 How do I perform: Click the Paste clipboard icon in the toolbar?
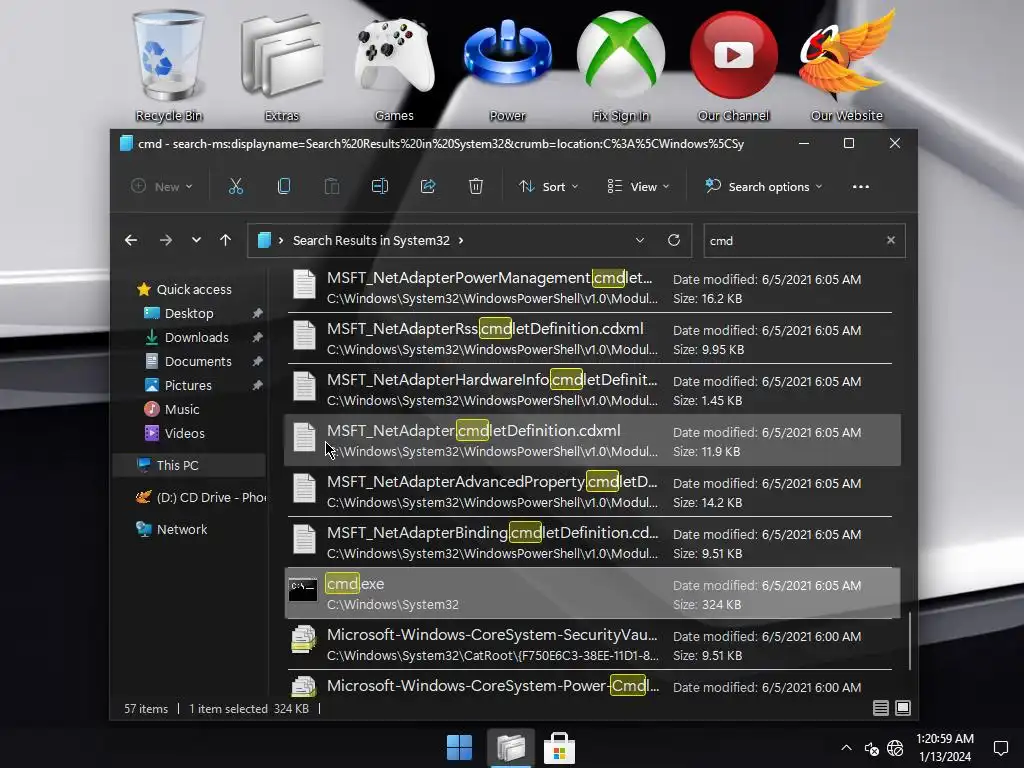tap(332, 187)
